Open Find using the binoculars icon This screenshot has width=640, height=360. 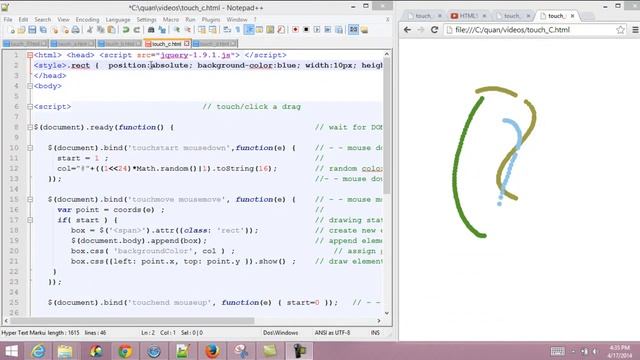tap(151, 30)
